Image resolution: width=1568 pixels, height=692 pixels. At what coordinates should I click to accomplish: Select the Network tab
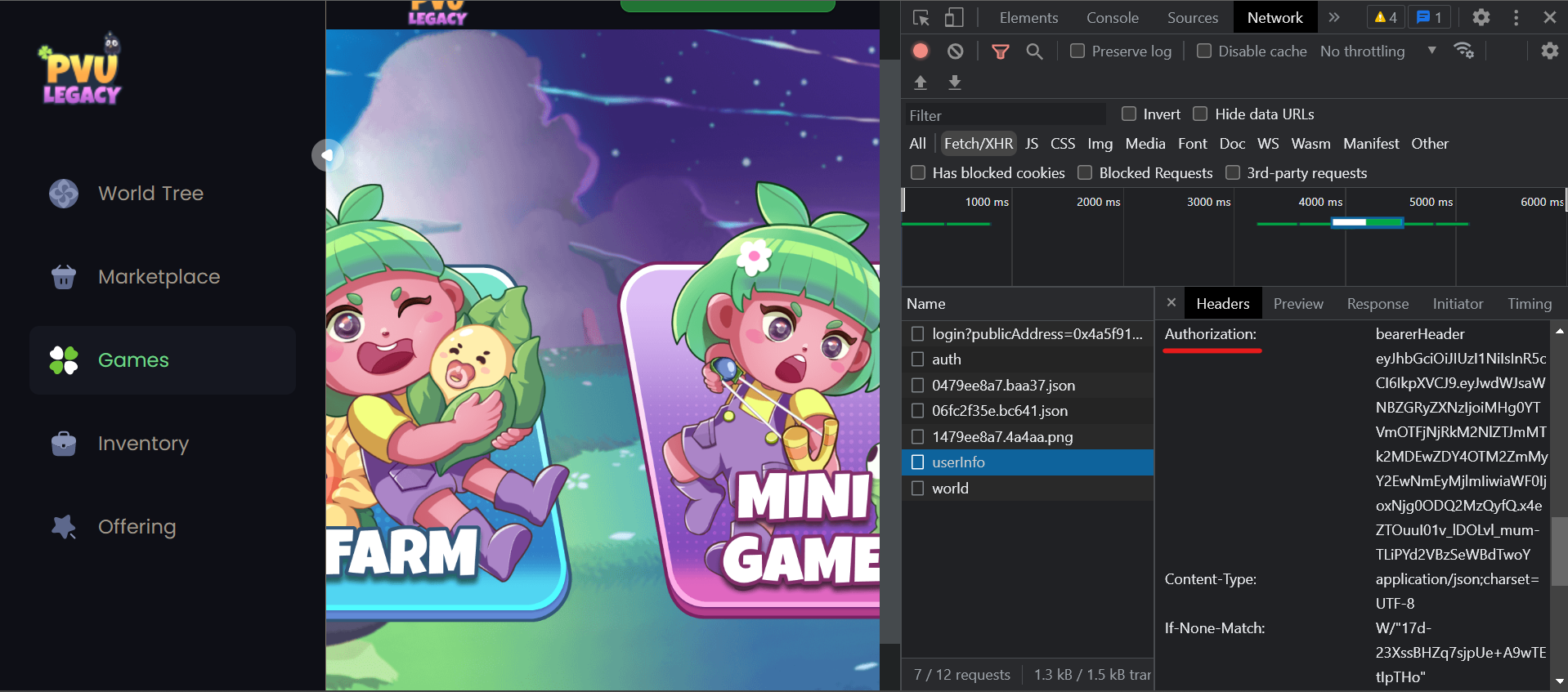(x=1275, y=17)
